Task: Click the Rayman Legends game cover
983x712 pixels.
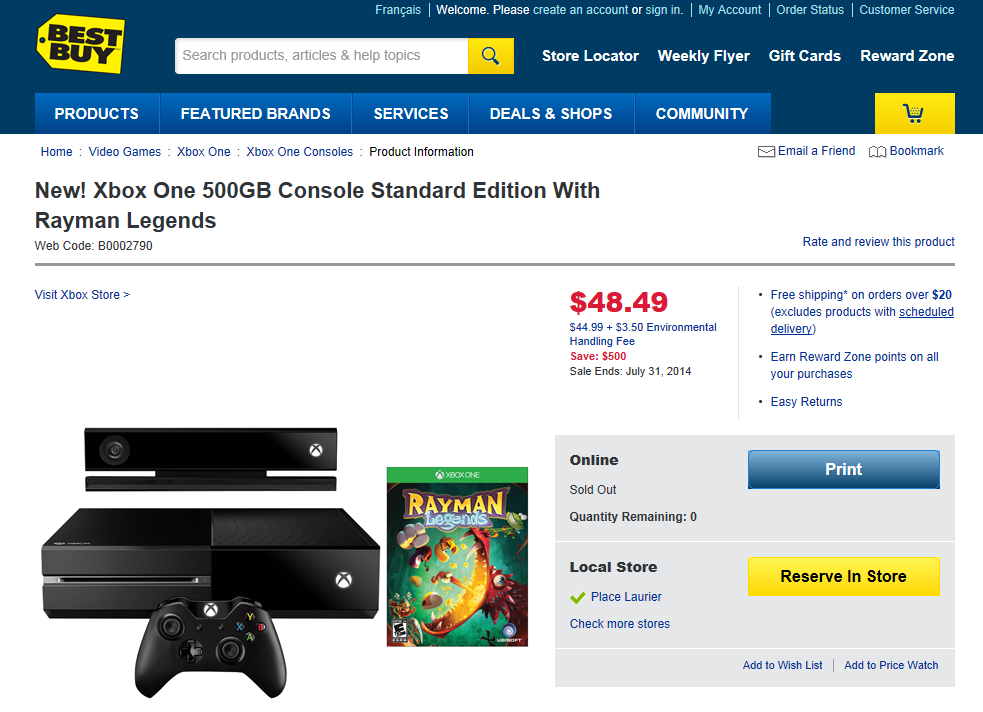Action: [x=457, y=556]
